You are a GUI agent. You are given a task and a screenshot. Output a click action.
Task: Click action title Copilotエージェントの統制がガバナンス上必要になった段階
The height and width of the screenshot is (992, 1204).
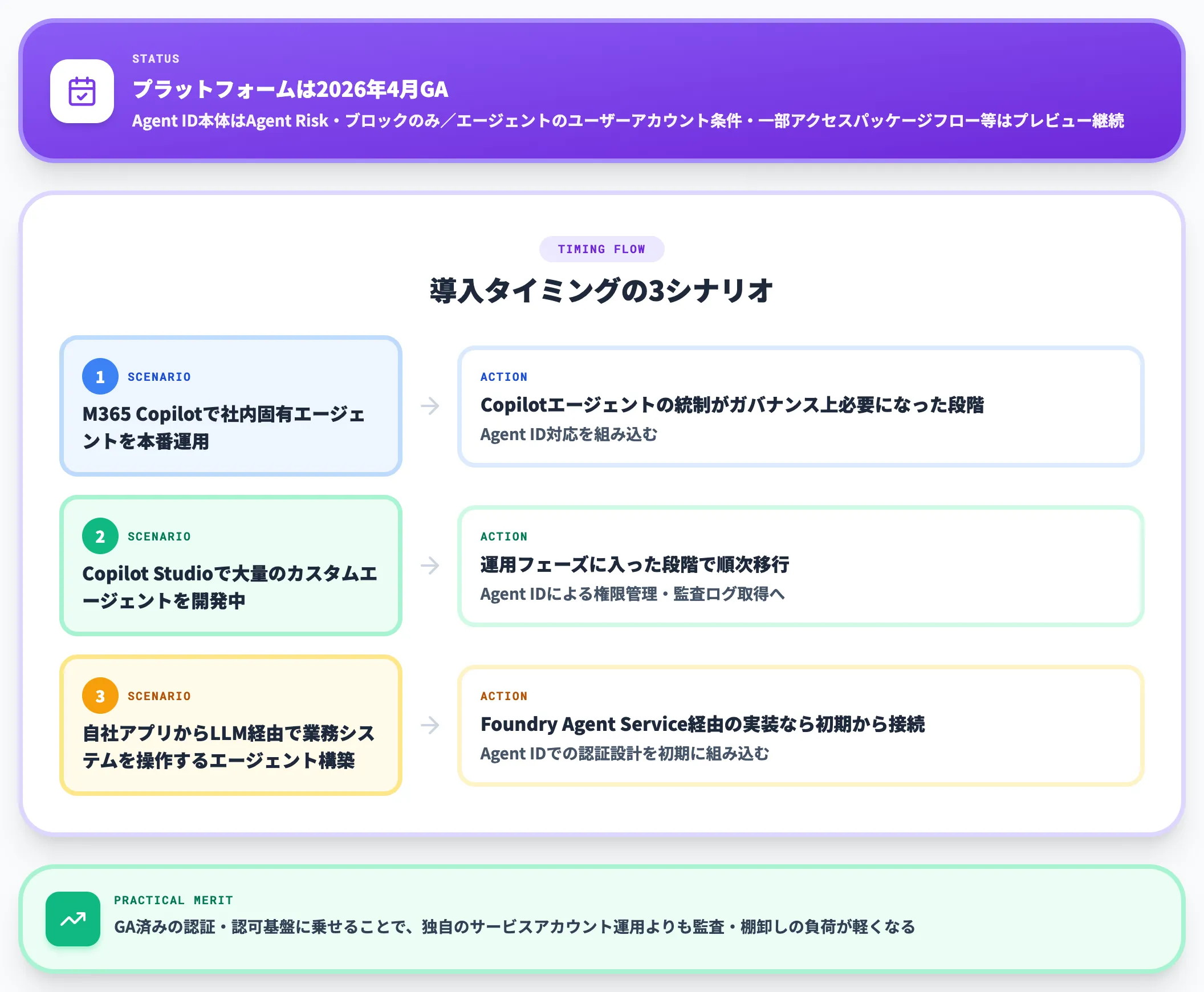732,405
